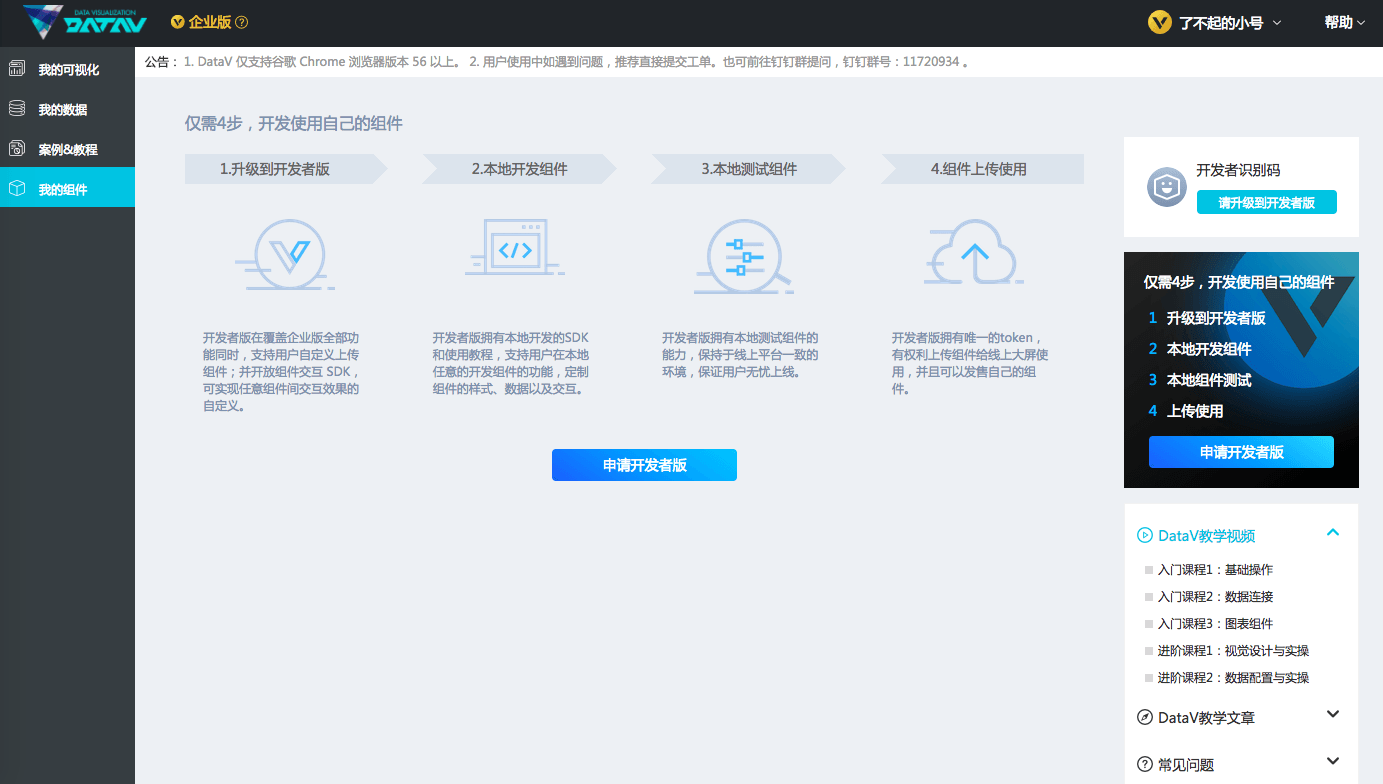Collapse the DataV教学视频 section

tap(1332, 533)
